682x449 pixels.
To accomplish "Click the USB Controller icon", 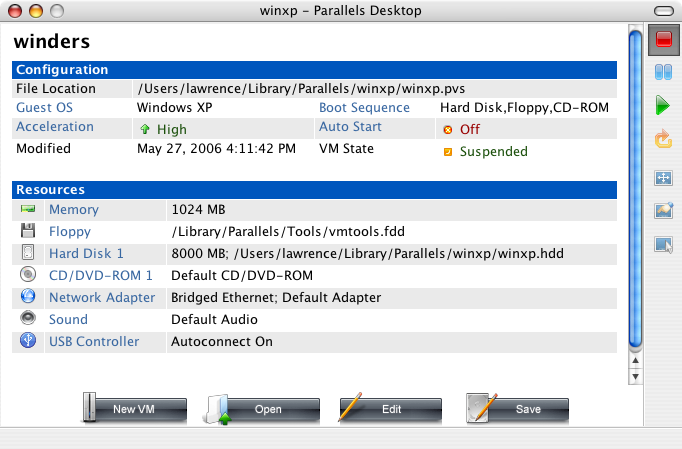I will (28, 340).
